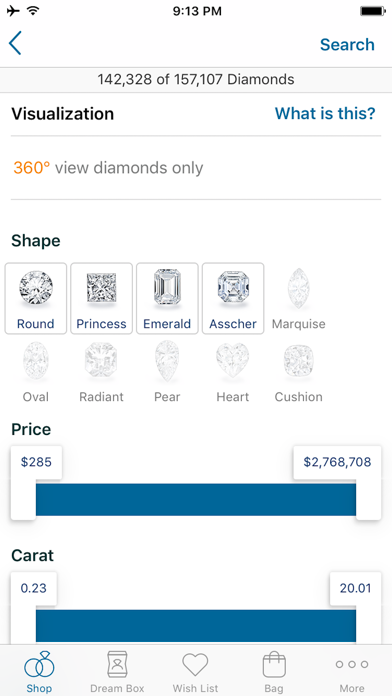Choose the Marquise diamond shape
This screenshot has height=696, width=392.
pyautogui.click(x=299, y=298)
